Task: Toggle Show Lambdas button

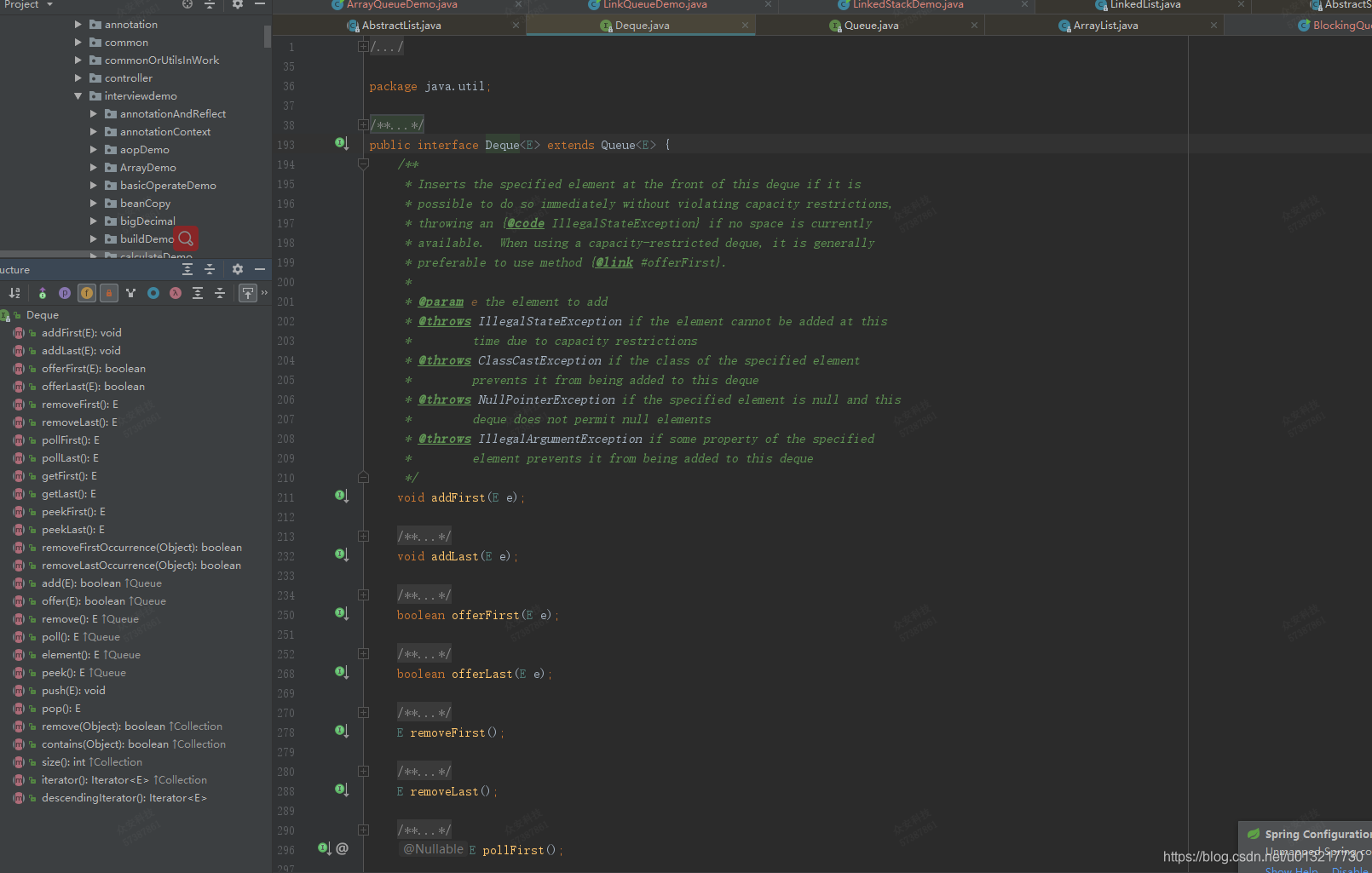Action: coord(176,293)
